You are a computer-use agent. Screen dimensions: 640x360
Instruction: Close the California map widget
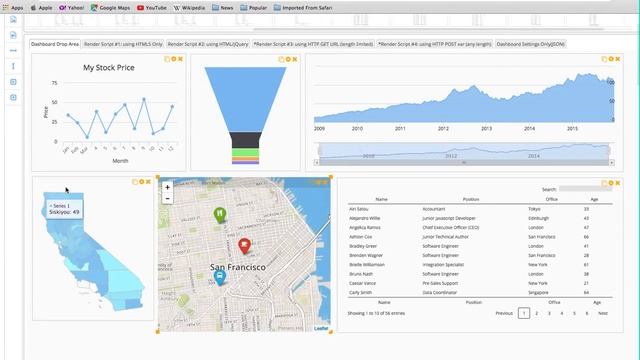[148, 182]
